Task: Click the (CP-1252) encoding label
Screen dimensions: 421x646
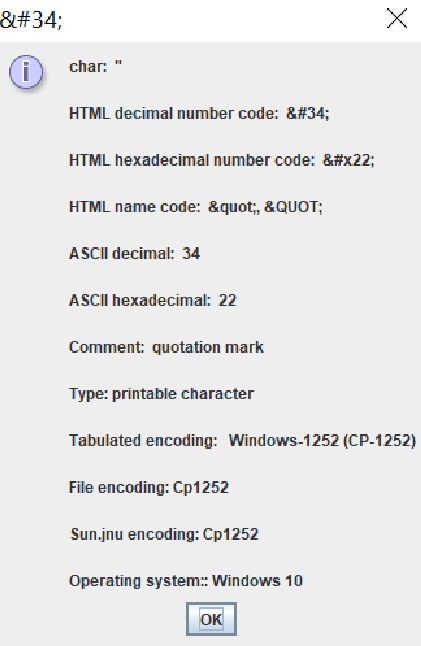Action: pyautogui.click(x=379, y=440)
